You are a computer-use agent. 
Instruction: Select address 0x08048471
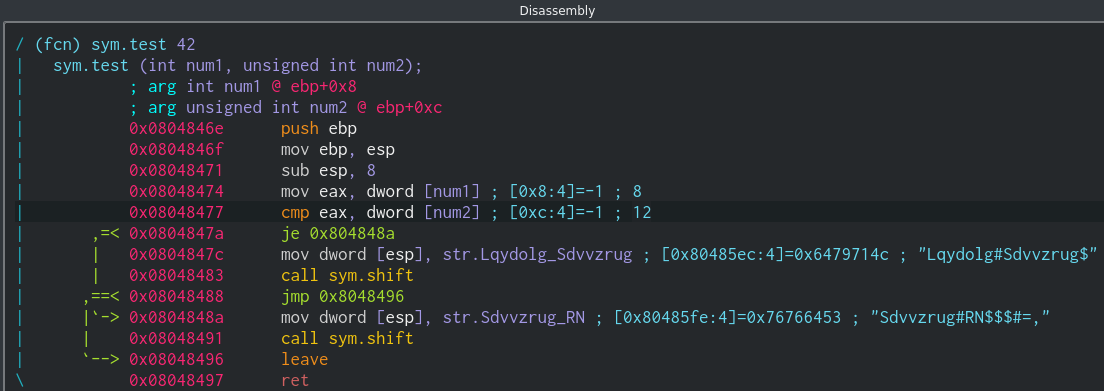pyautogui.click(x=176, y=171)
